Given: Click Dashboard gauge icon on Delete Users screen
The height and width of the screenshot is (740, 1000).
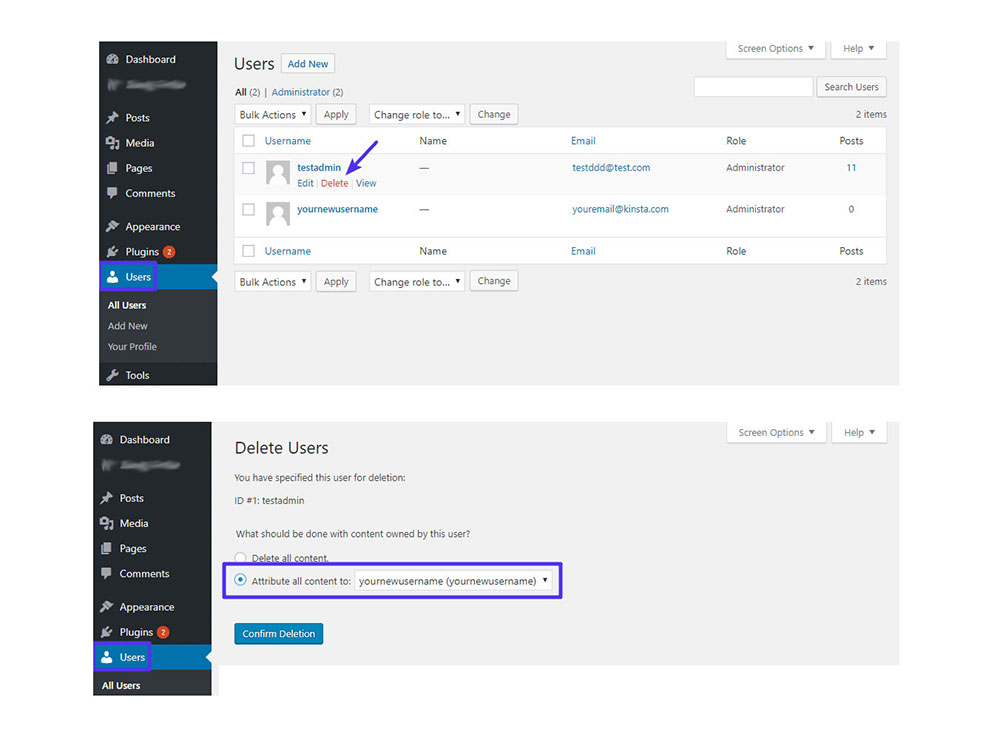Looking at the screenshot, I should pyautogui.click(x=107, y=440).
